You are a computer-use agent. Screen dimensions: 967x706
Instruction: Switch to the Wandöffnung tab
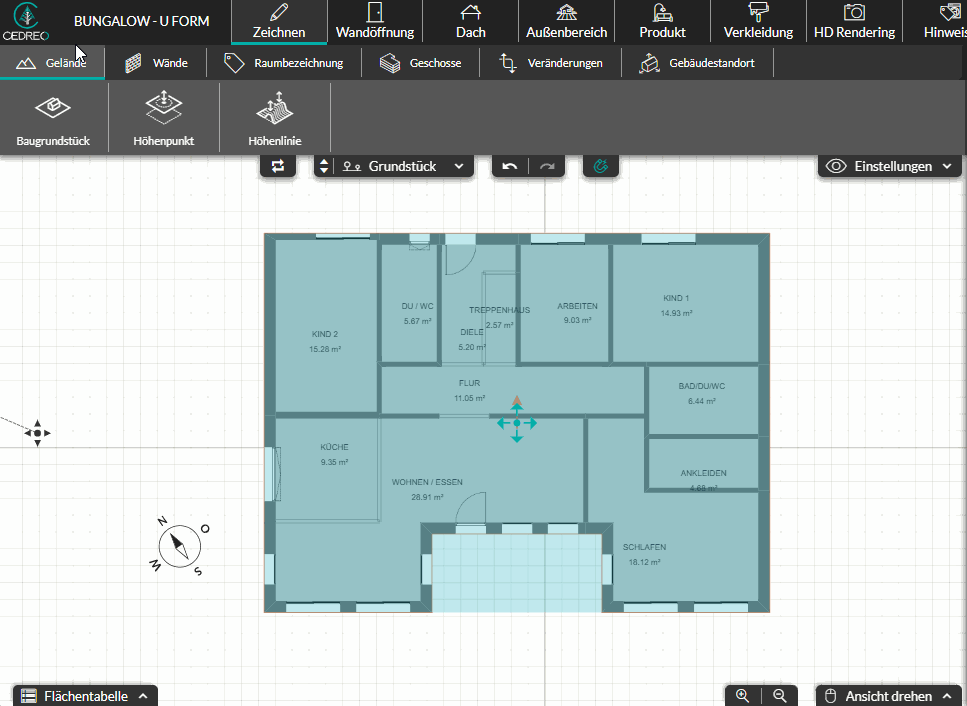(375, 22)
